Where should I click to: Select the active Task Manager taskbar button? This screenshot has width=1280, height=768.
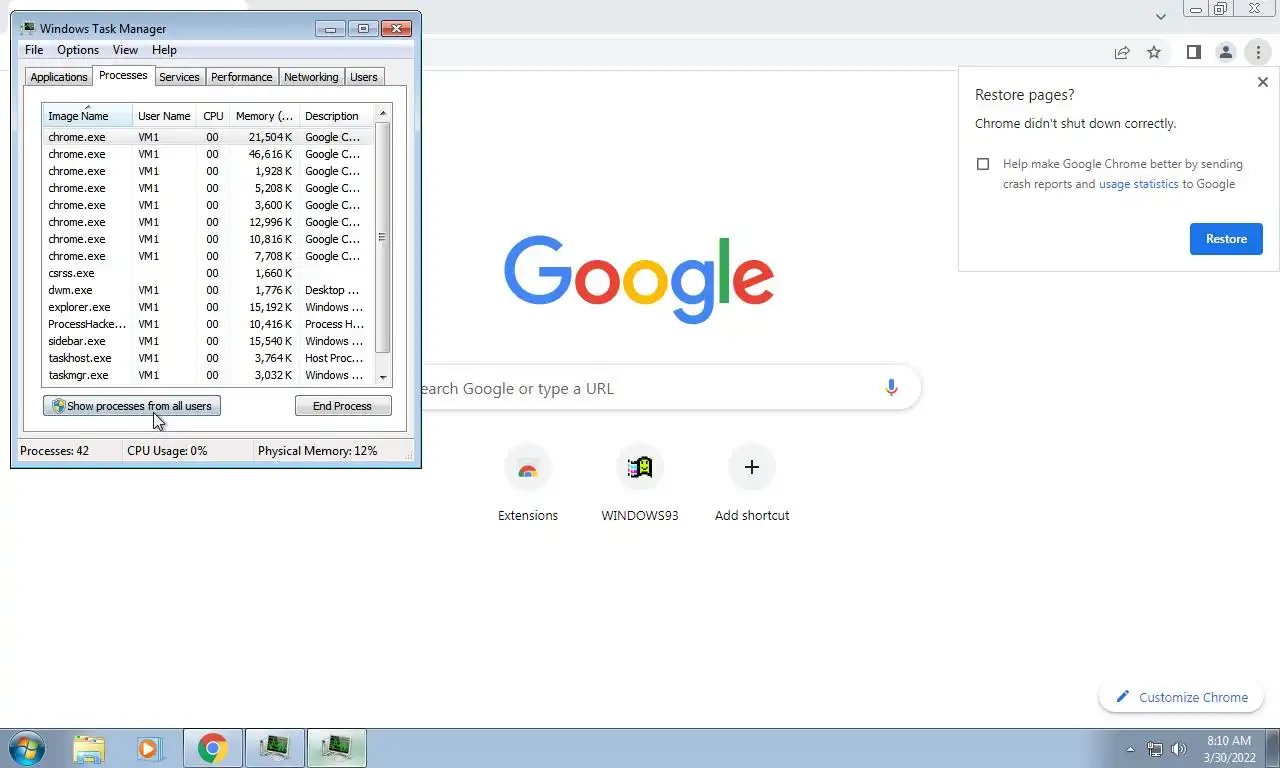[x=337, y=748]
